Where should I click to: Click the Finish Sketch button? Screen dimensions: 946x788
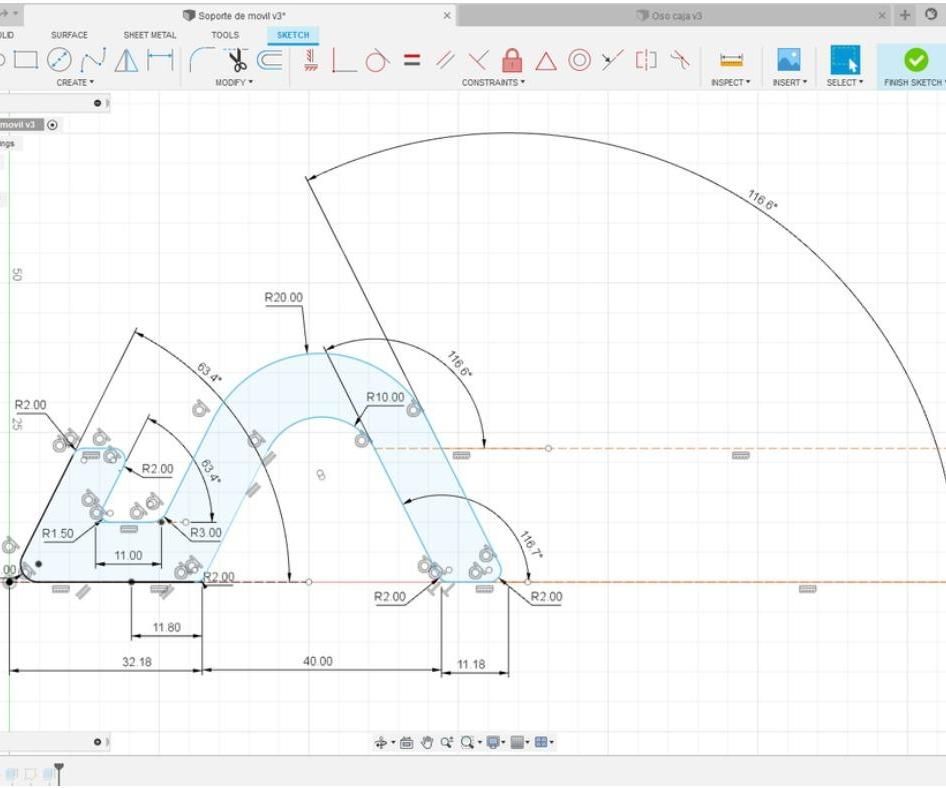[916, 60]
